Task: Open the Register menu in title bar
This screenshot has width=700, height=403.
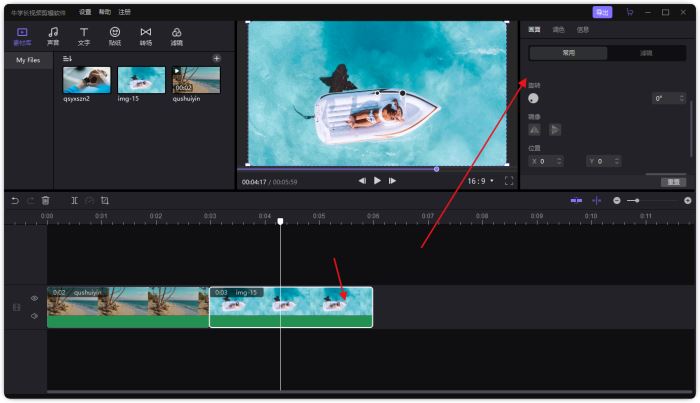Action: click(x=125, y=12)
